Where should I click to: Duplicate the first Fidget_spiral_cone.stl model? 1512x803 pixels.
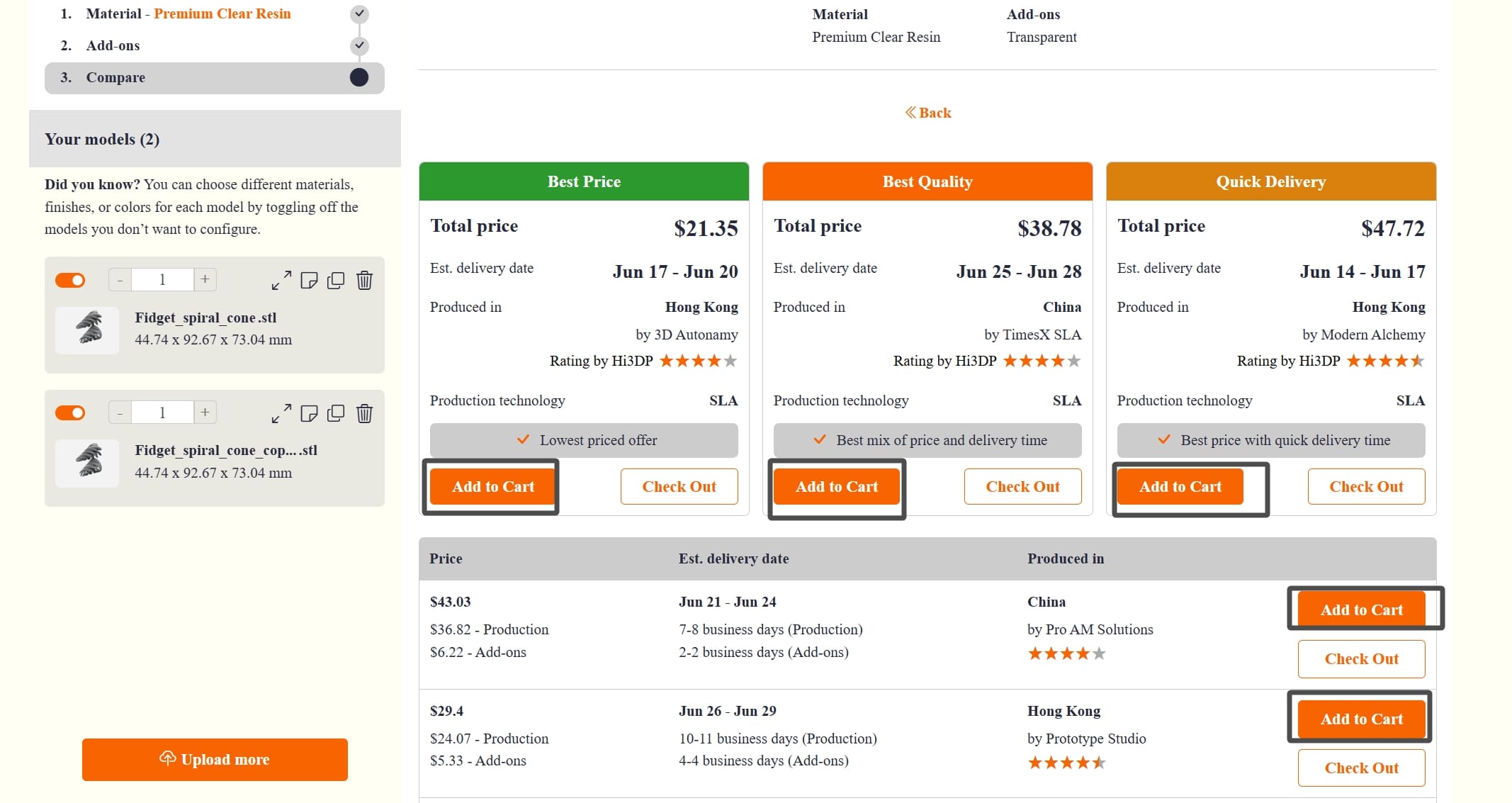point(336,280)
